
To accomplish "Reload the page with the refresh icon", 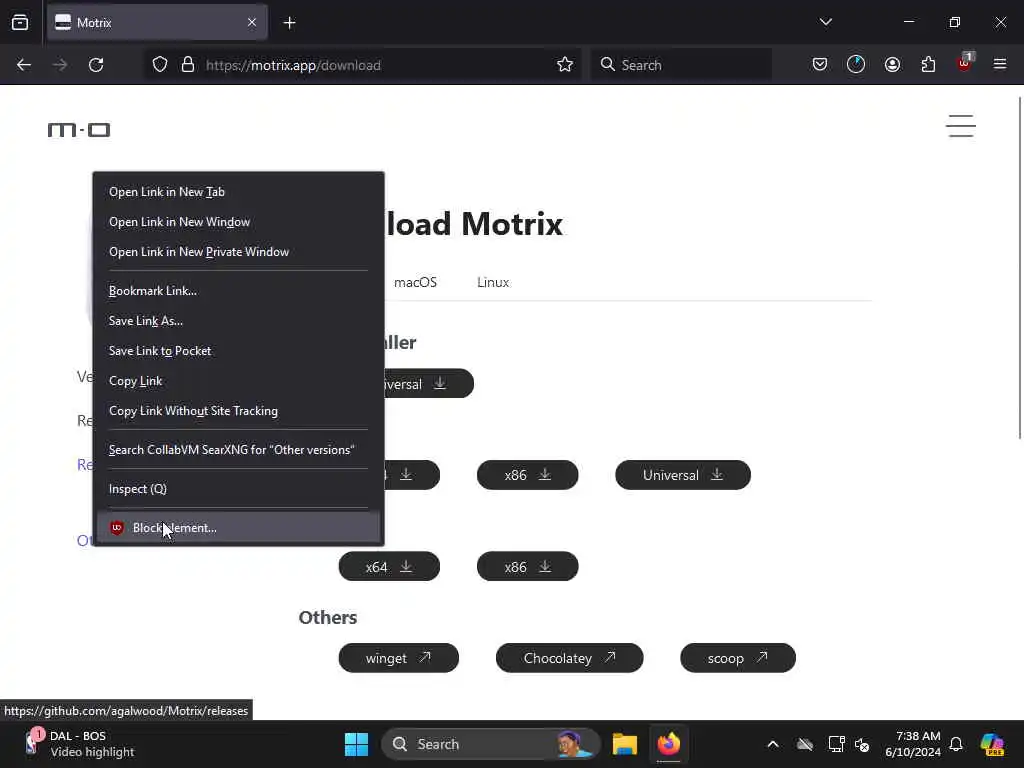I will (x=96, y=65).
